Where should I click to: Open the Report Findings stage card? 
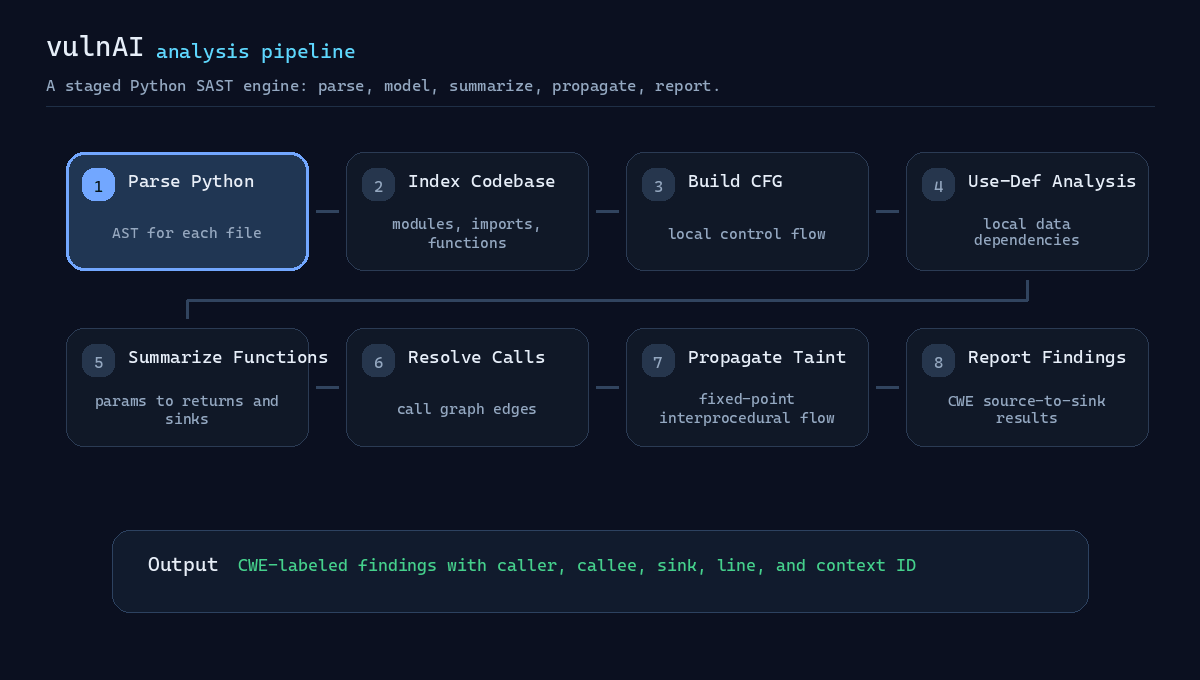pyautogui.click(x=1027, y=387)
